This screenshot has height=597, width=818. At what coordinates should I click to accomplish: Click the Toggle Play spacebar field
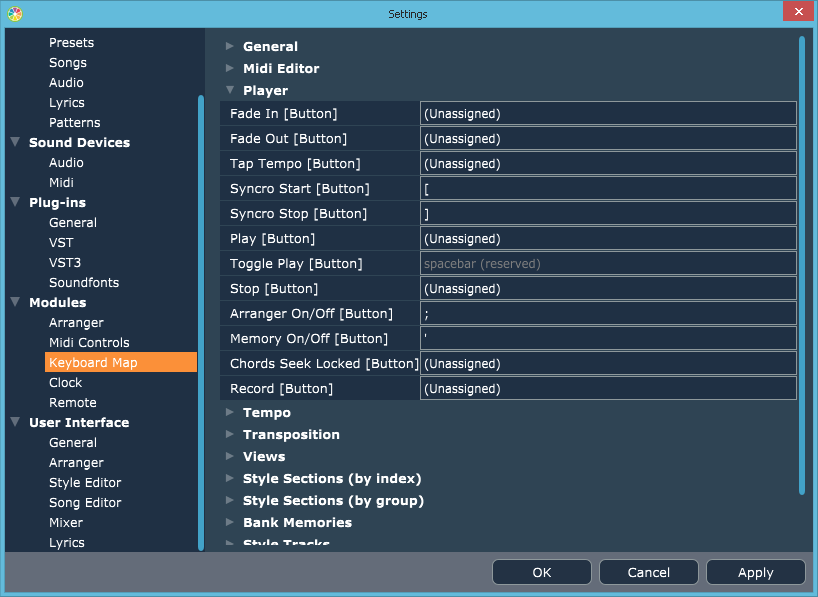click(608, 264)
